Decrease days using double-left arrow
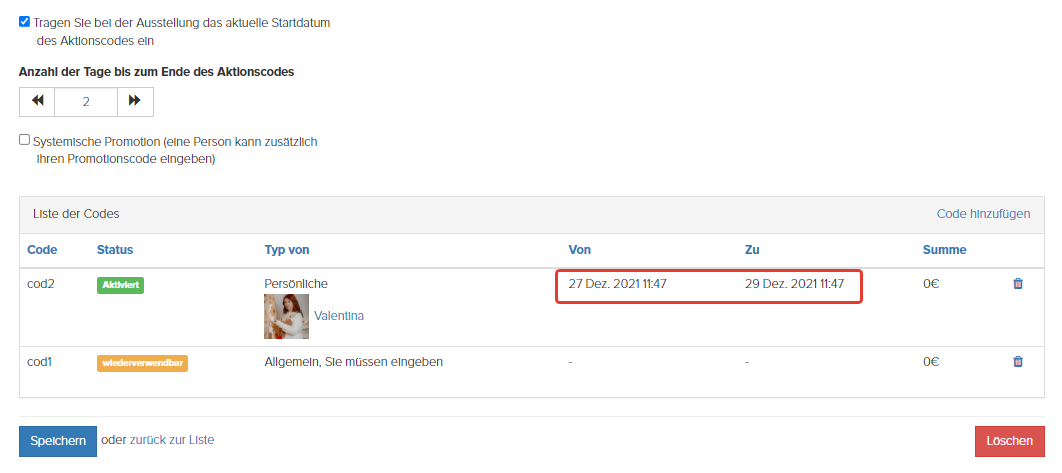1062x473 pixels. click(37, 102)
